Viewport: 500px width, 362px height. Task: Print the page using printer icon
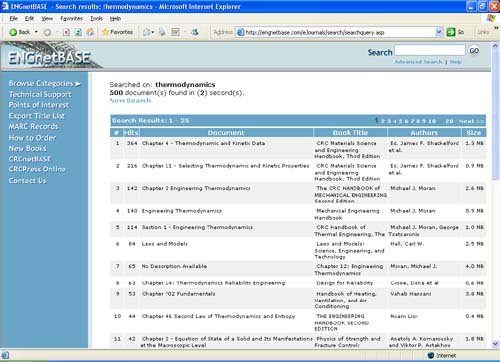pyautogui.click(x=162, y=32)
